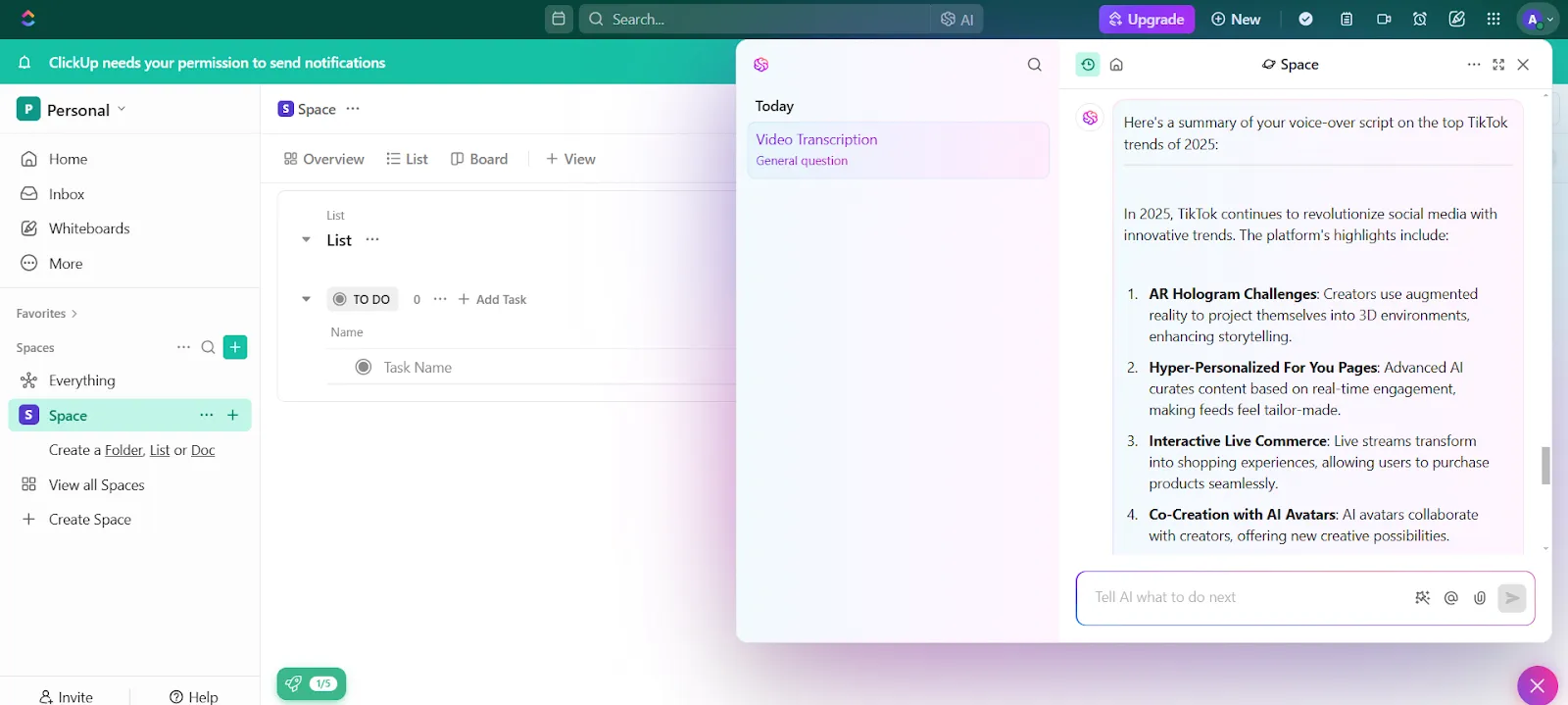Collapse the TO DO group arrow
Viewport: 1568px width, 705px height.
click(306, 299)
